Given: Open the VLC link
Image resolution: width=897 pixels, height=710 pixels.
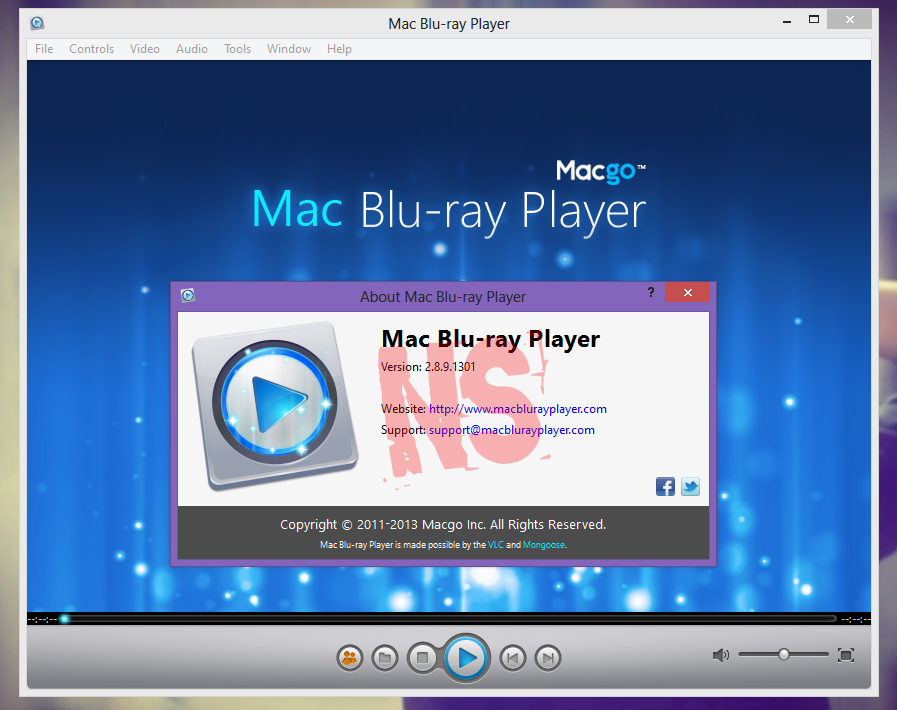Looking at the screenshot, I should (x=495, y=545).
